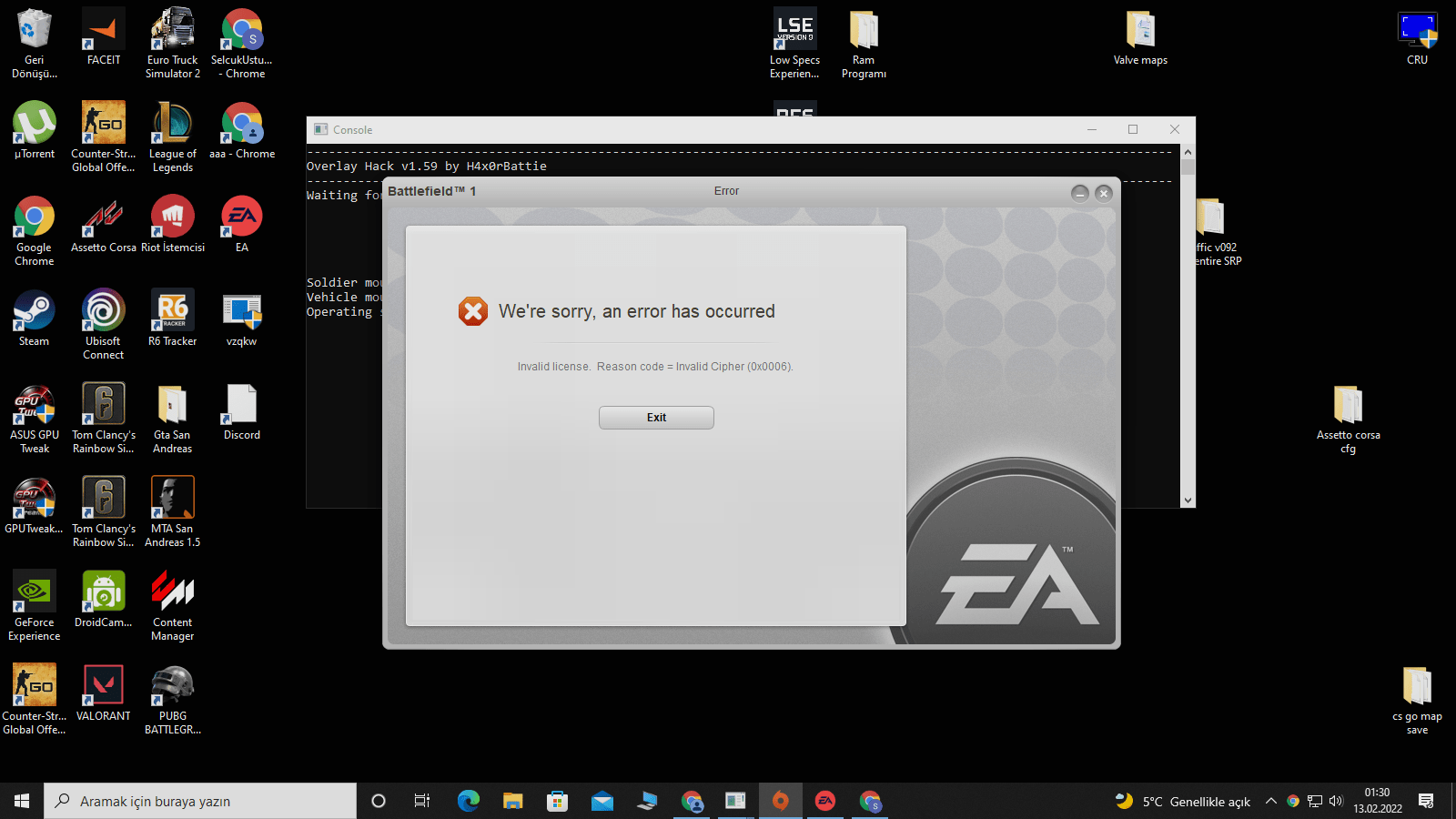This screenshot has width=1456, height=819.
Task: Select the Valve maps folder
Action: click(1140, 36)
